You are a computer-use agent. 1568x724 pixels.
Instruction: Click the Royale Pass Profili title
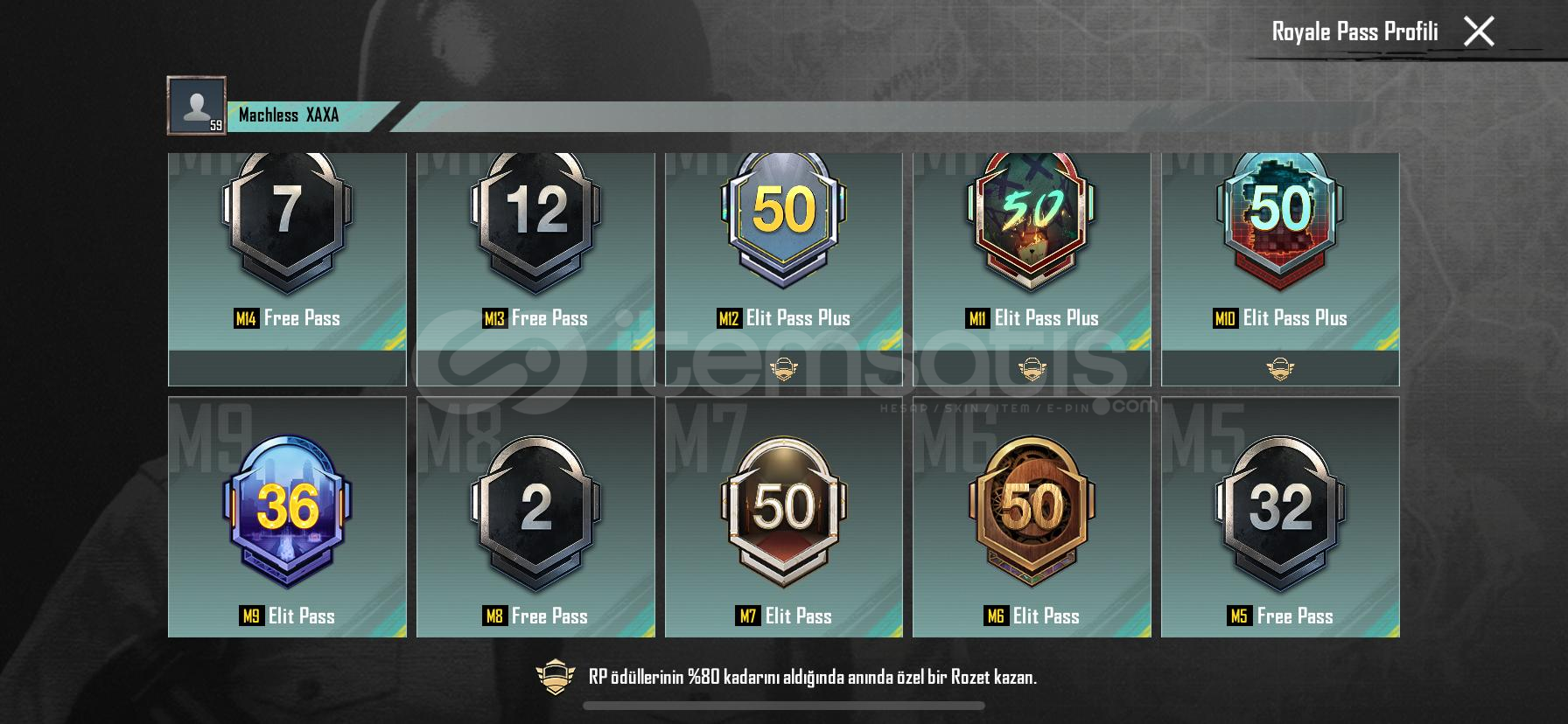pyautogui.click(x=1354, y=32)
